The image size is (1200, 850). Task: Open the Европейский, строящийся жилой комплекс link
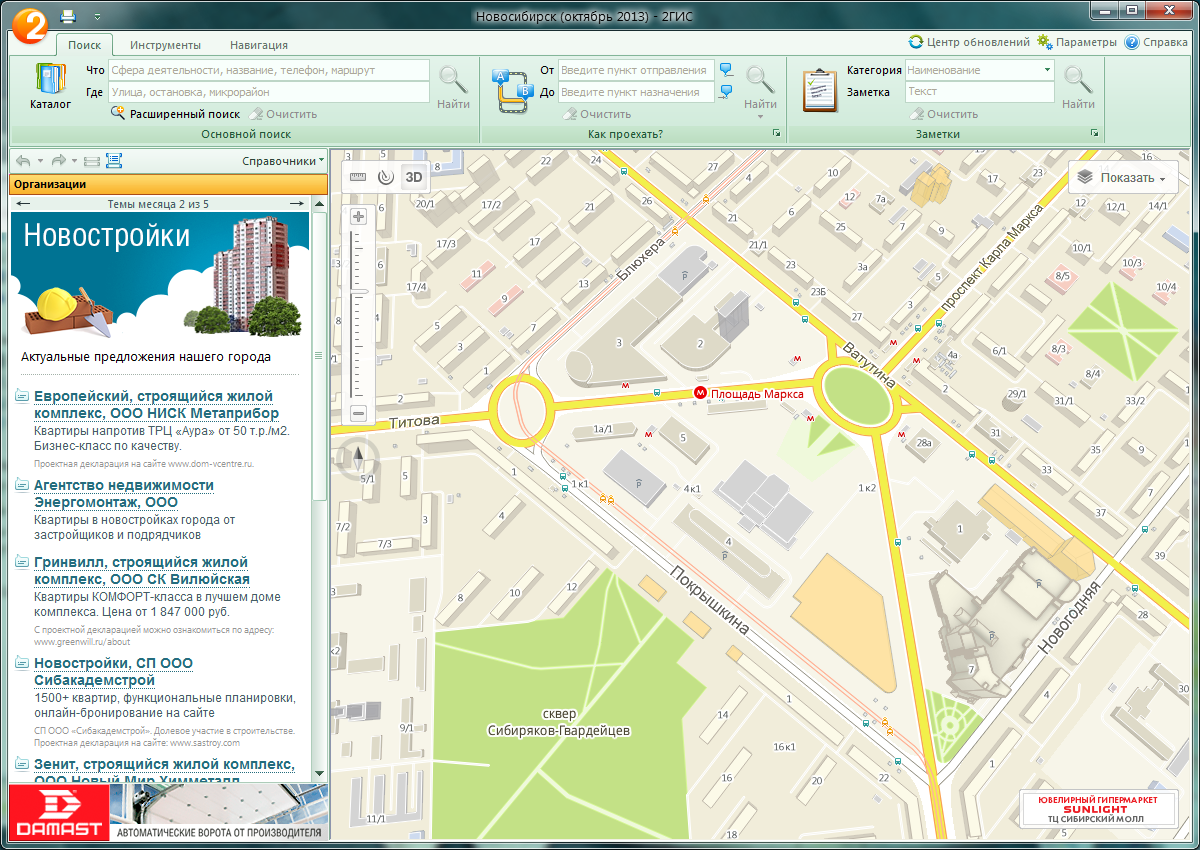coord(156,404)
